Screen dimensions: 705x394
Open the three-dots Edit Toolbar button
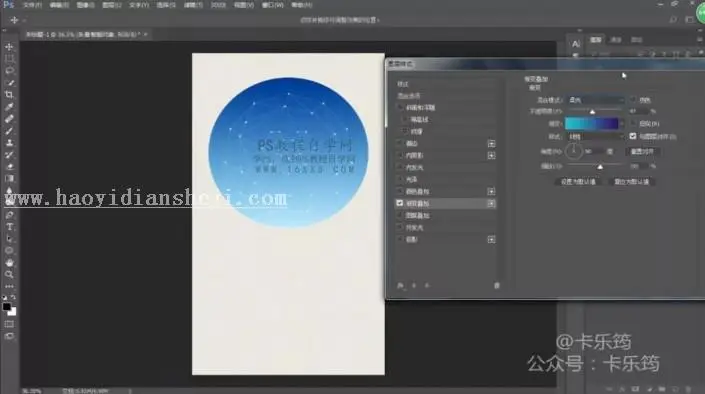pos(9,286)
